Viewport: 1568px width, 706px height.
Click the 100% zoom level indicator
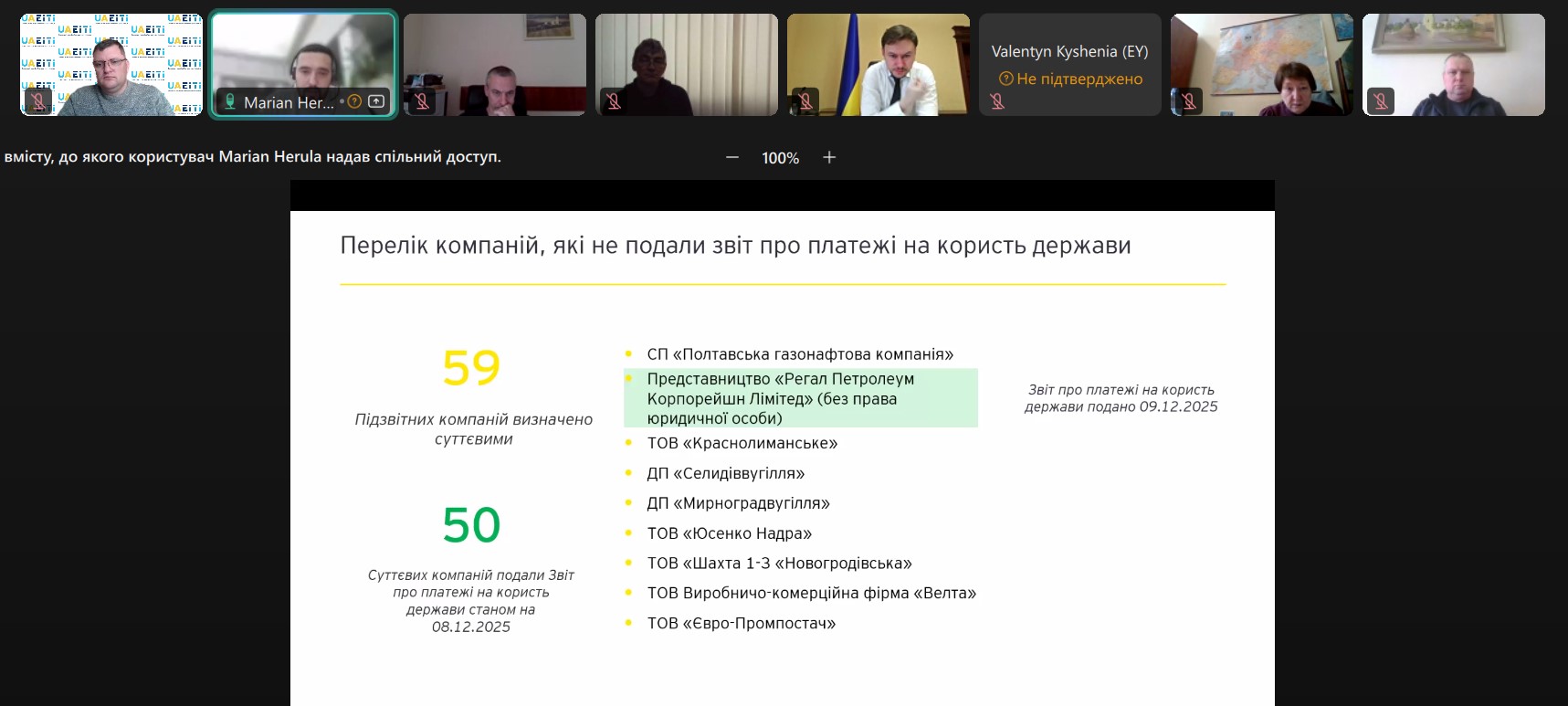pos(780,158)
